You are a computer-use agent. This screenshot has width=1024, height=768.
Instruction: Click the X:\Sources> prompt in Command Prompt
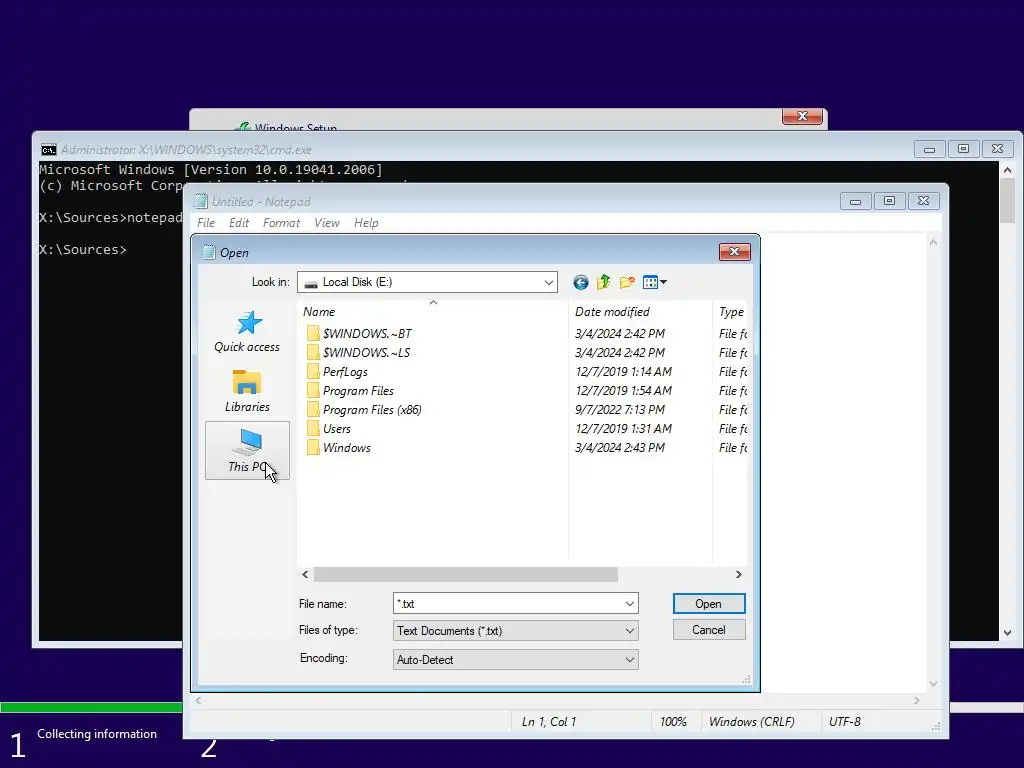(x=83, y=249)
